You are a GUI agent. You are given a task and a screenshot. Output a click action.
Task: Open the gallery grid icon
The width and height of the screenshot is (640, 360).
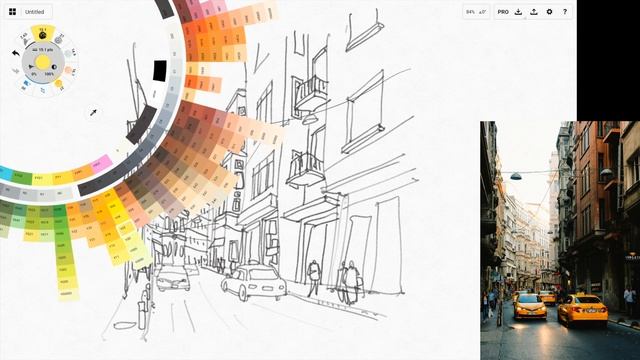pos(12,12)
